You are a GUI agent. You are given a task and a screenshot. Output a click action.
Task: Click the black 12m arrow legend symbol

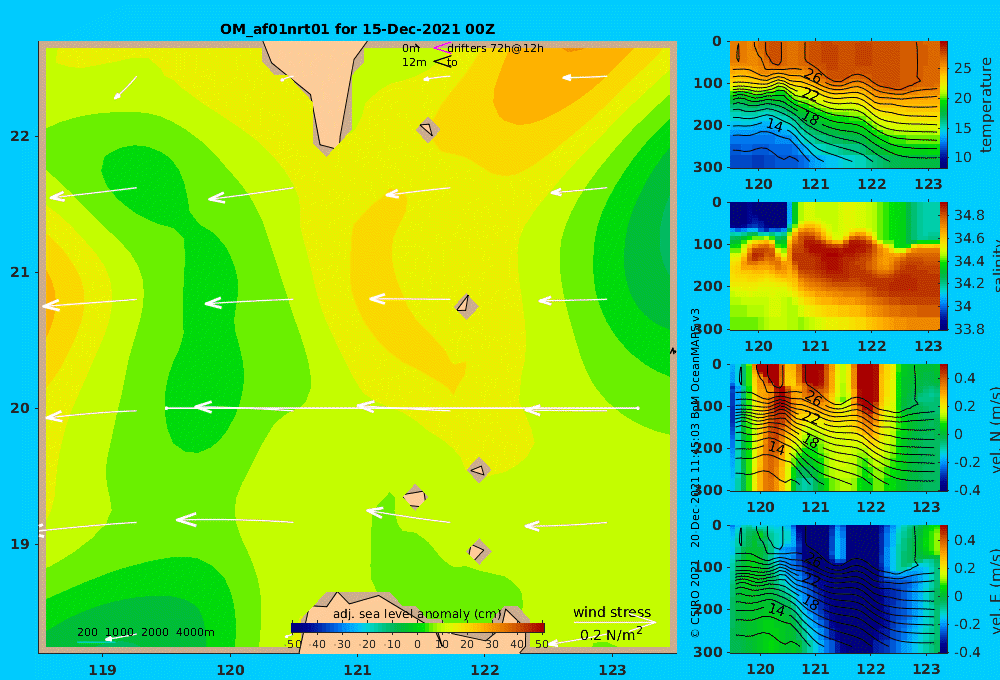pos(442,61)
